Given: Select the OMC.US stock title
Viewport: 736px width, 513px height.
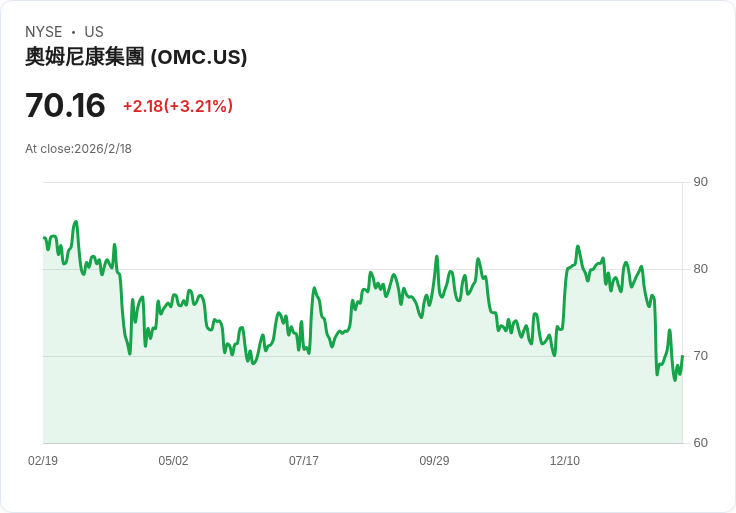Looking at the screenshot, I should [x=136, y=57].
